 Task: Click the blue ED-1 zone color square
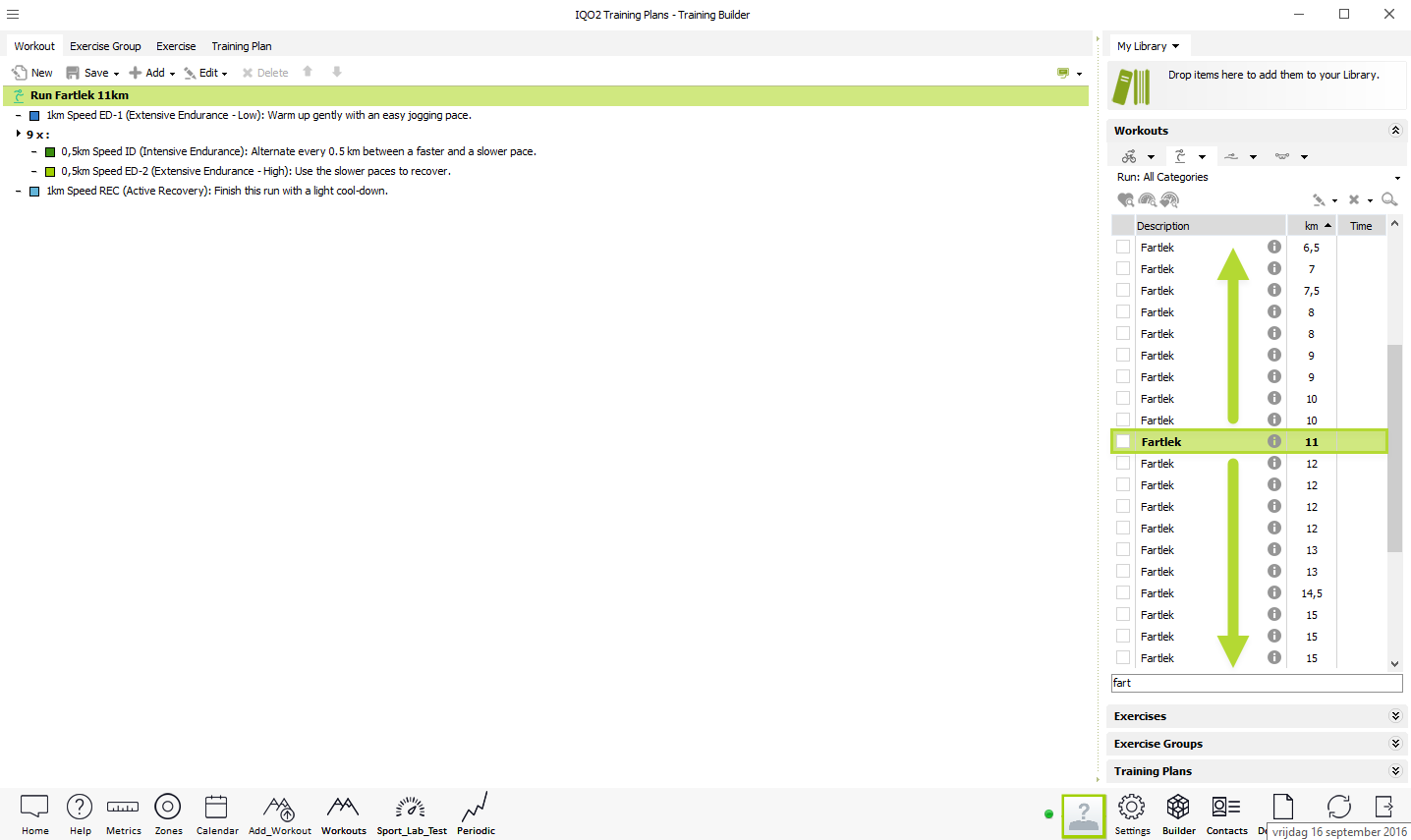34,116
